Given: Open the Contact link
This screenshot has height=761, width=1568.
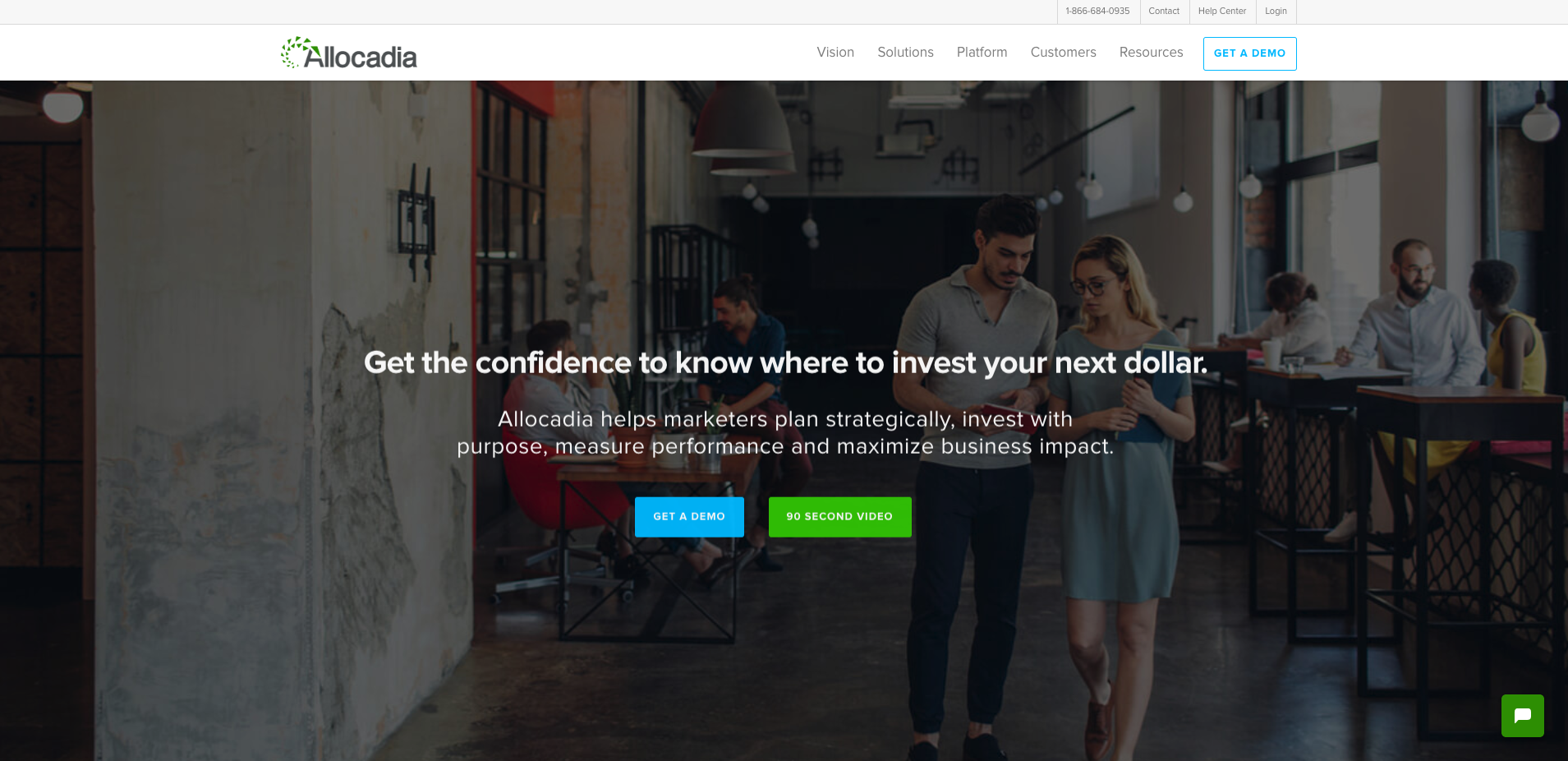Looking at the screenshot, I should [x=1164, y=12].
